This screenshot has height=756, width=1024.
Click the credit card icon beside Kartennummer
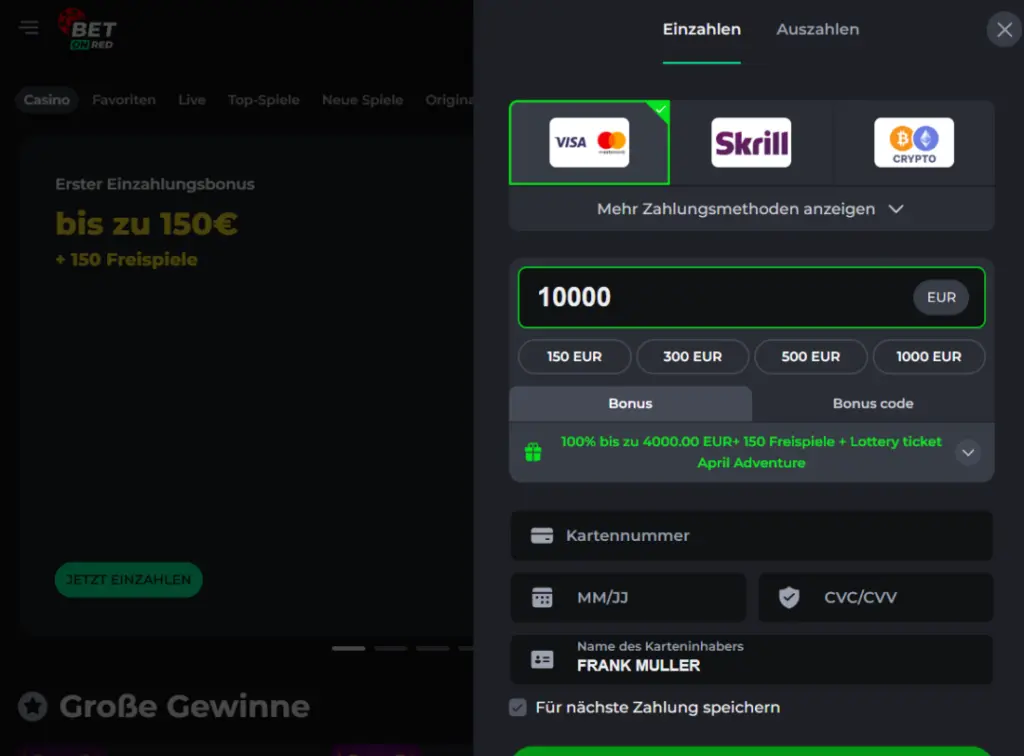tap(542, 535)
